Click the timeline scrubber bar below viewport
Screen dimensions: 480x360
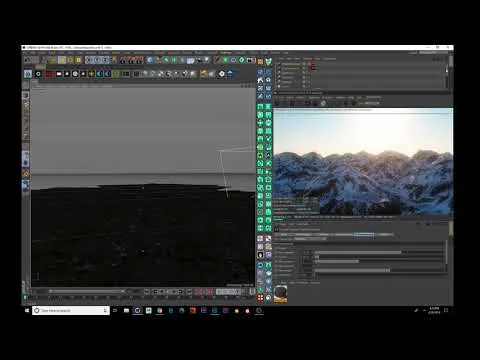[87, 291]
